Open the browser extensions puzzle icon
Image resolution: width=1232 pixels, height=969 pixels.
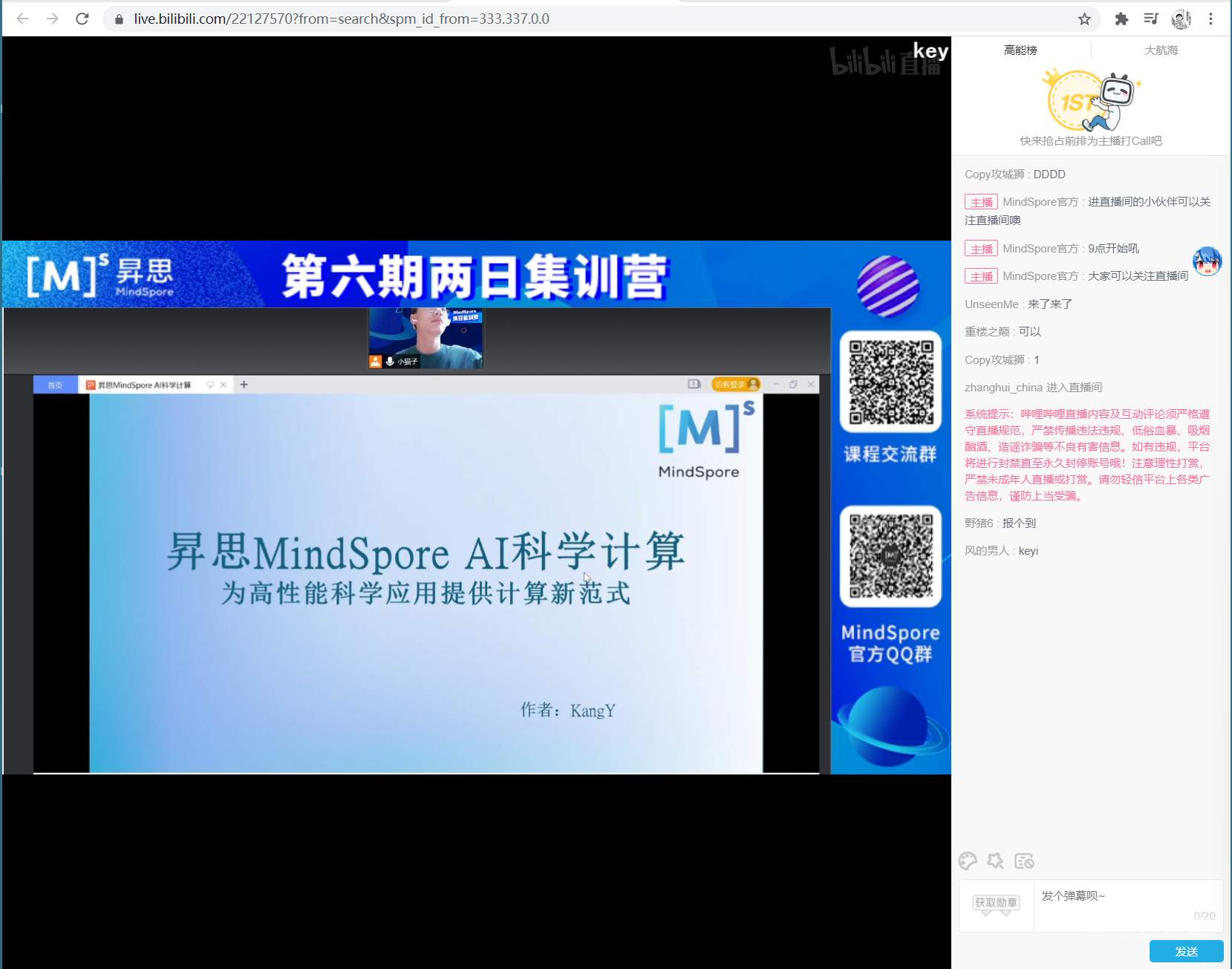[1121, 19]
